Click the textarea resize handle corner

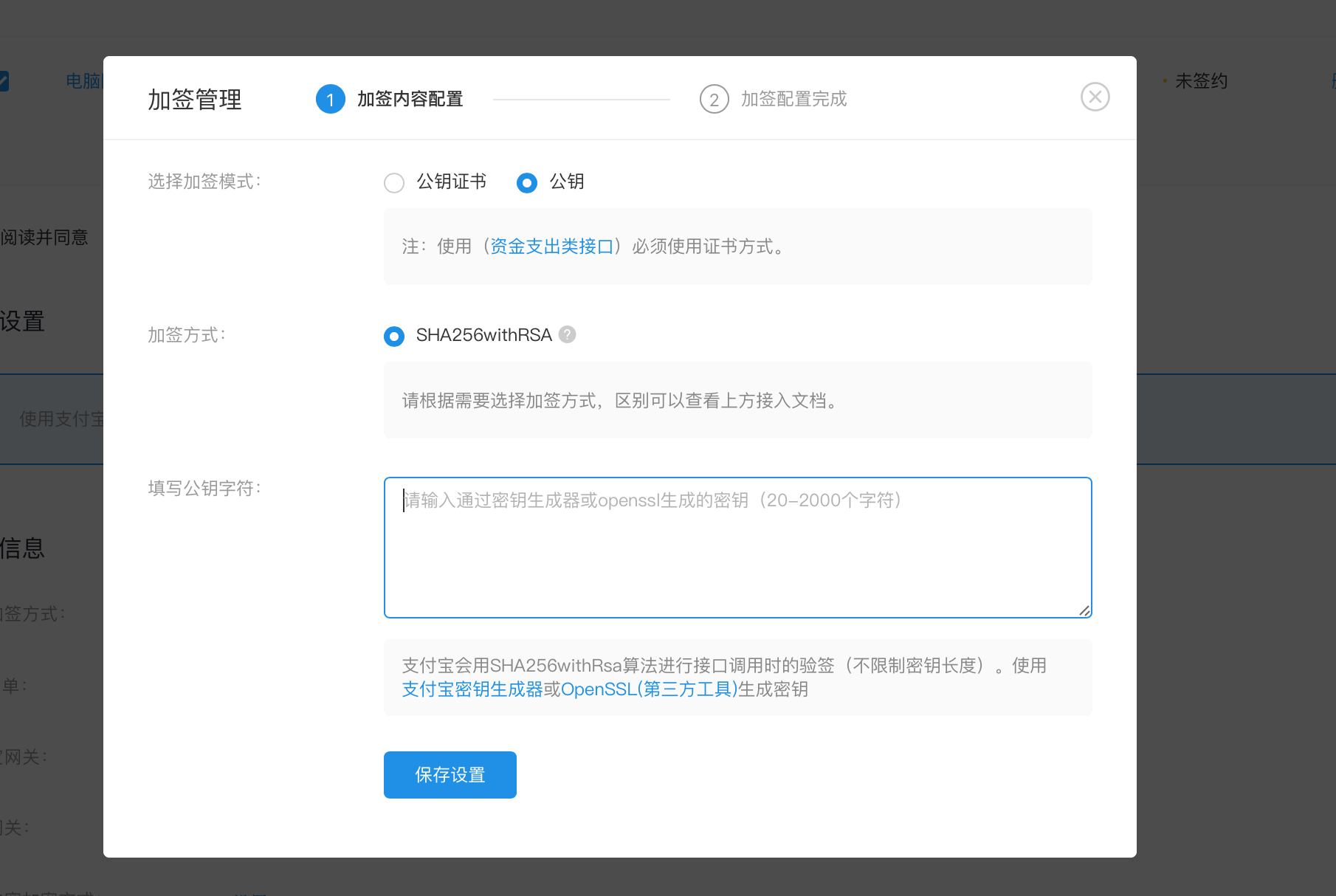(x=1085, y=611)
